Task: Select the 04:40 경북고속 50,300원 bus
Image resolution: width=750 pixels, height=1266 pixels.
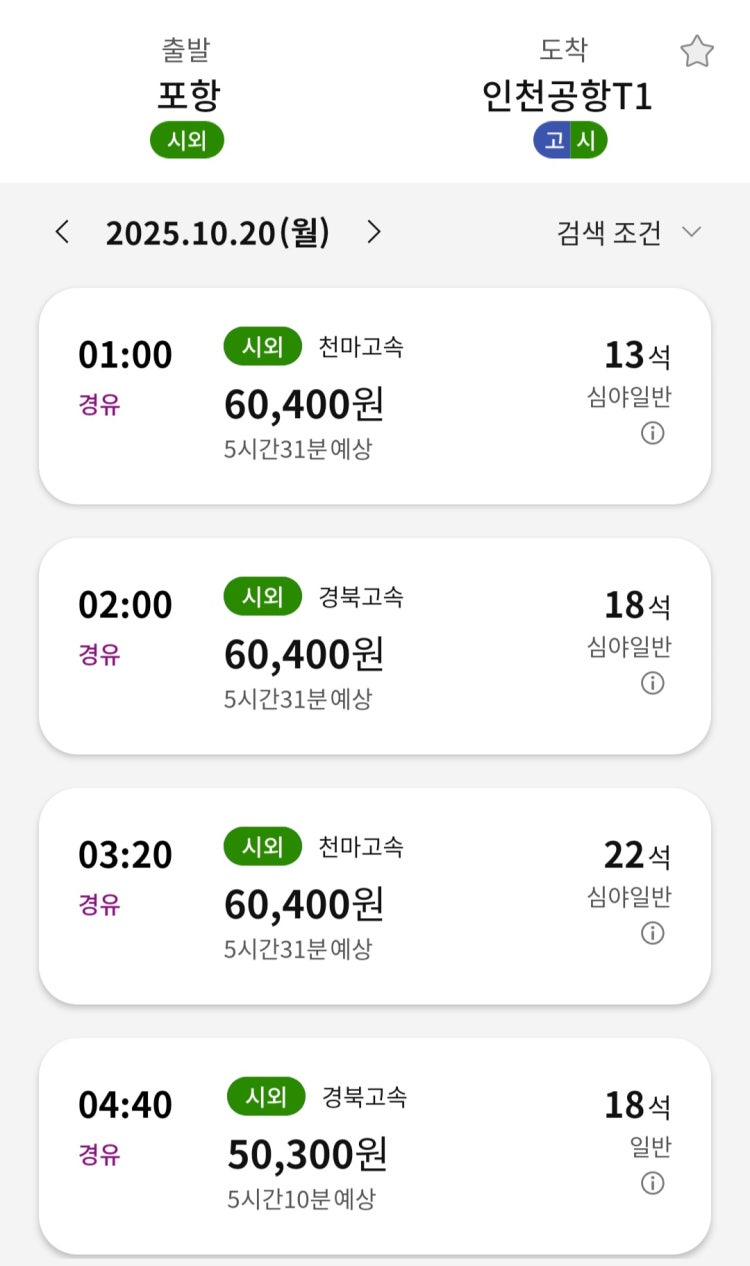Action: [375, 1146]
